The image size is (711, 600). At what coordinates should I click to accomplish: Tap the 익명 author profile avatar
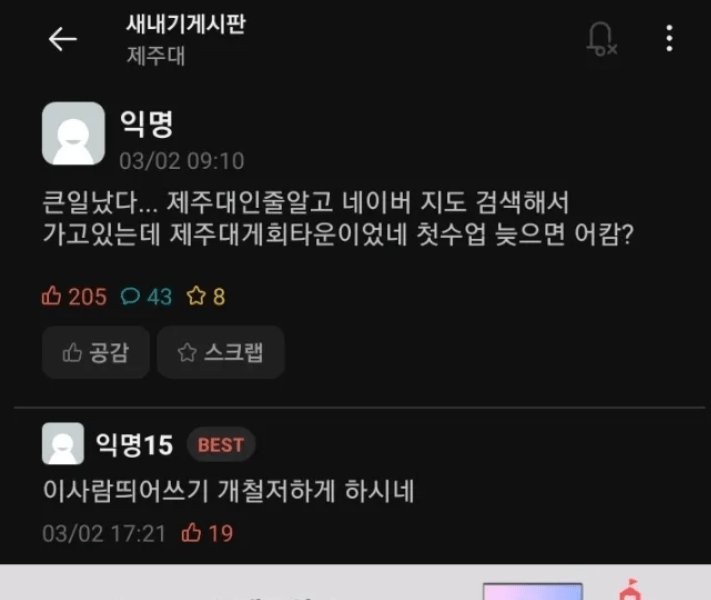pos(73,133)
